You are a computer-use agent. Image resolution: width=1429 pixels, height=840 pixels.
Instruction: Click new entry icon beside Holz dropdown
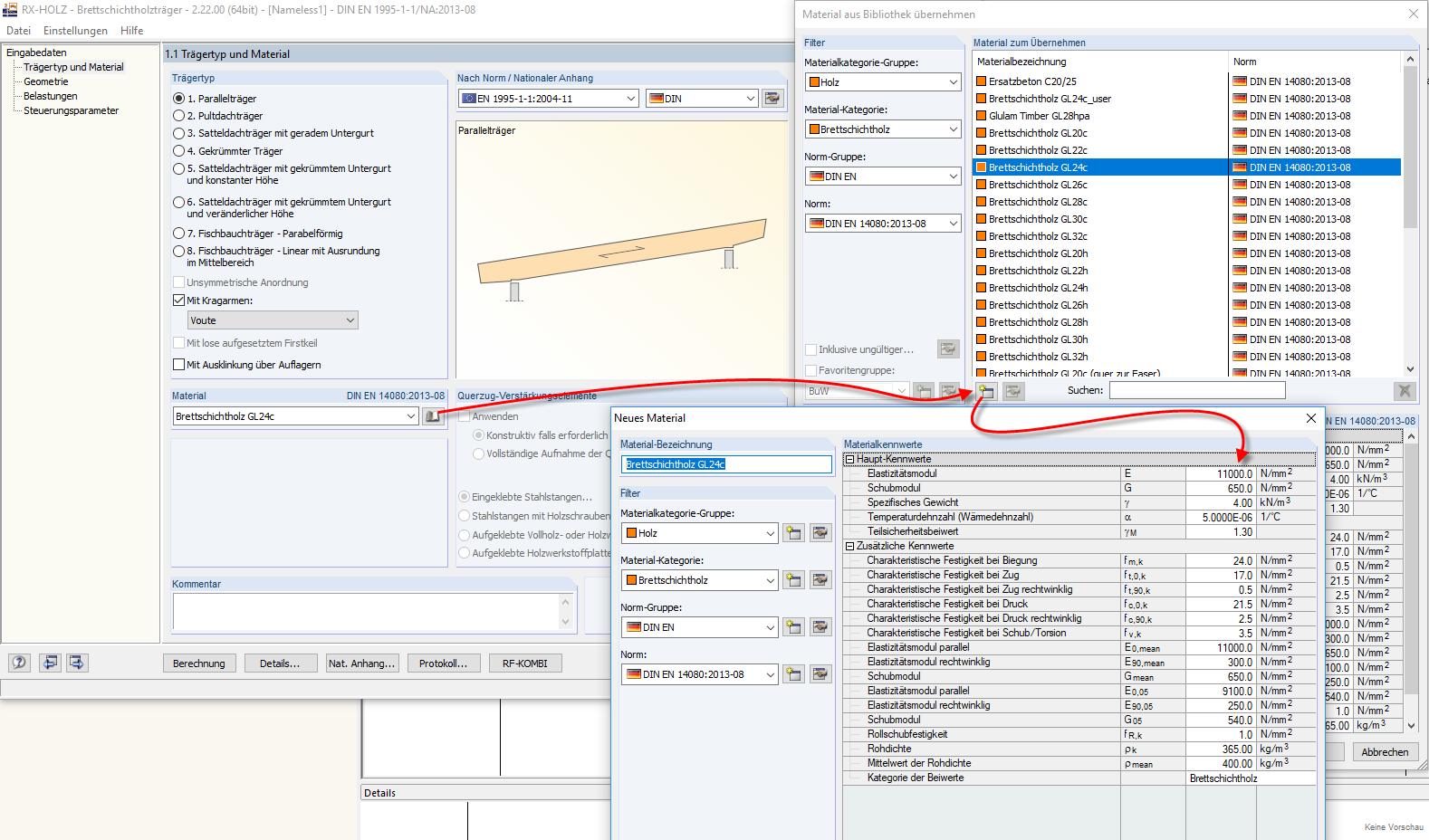coord(794,533)
